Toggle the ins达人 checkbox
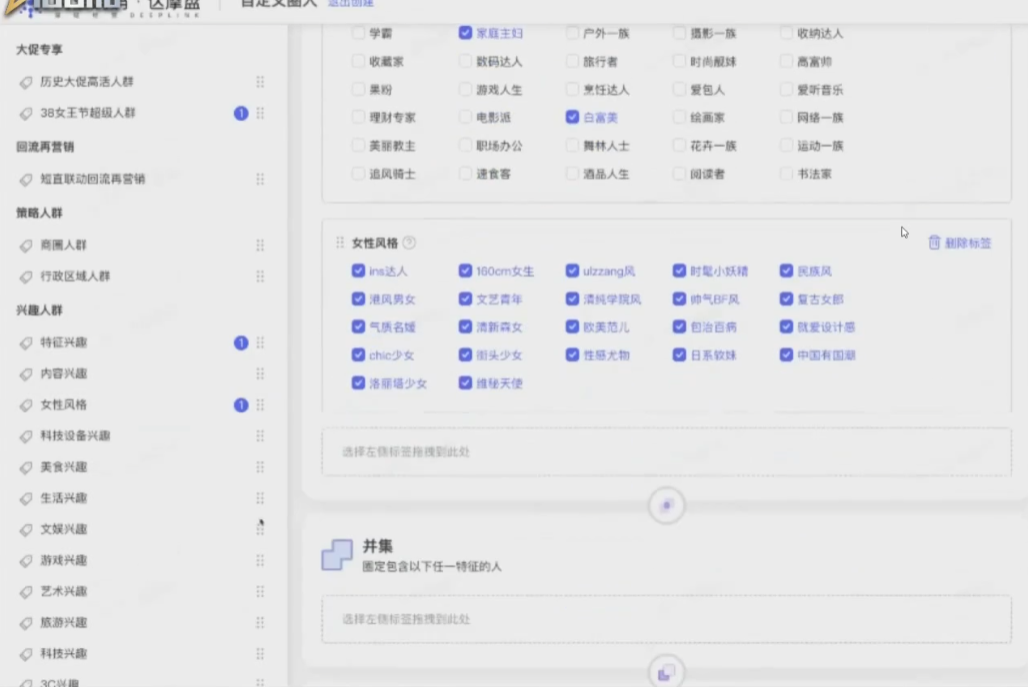This screenshot has width=1028, height=687. click(x=358, y=271)
